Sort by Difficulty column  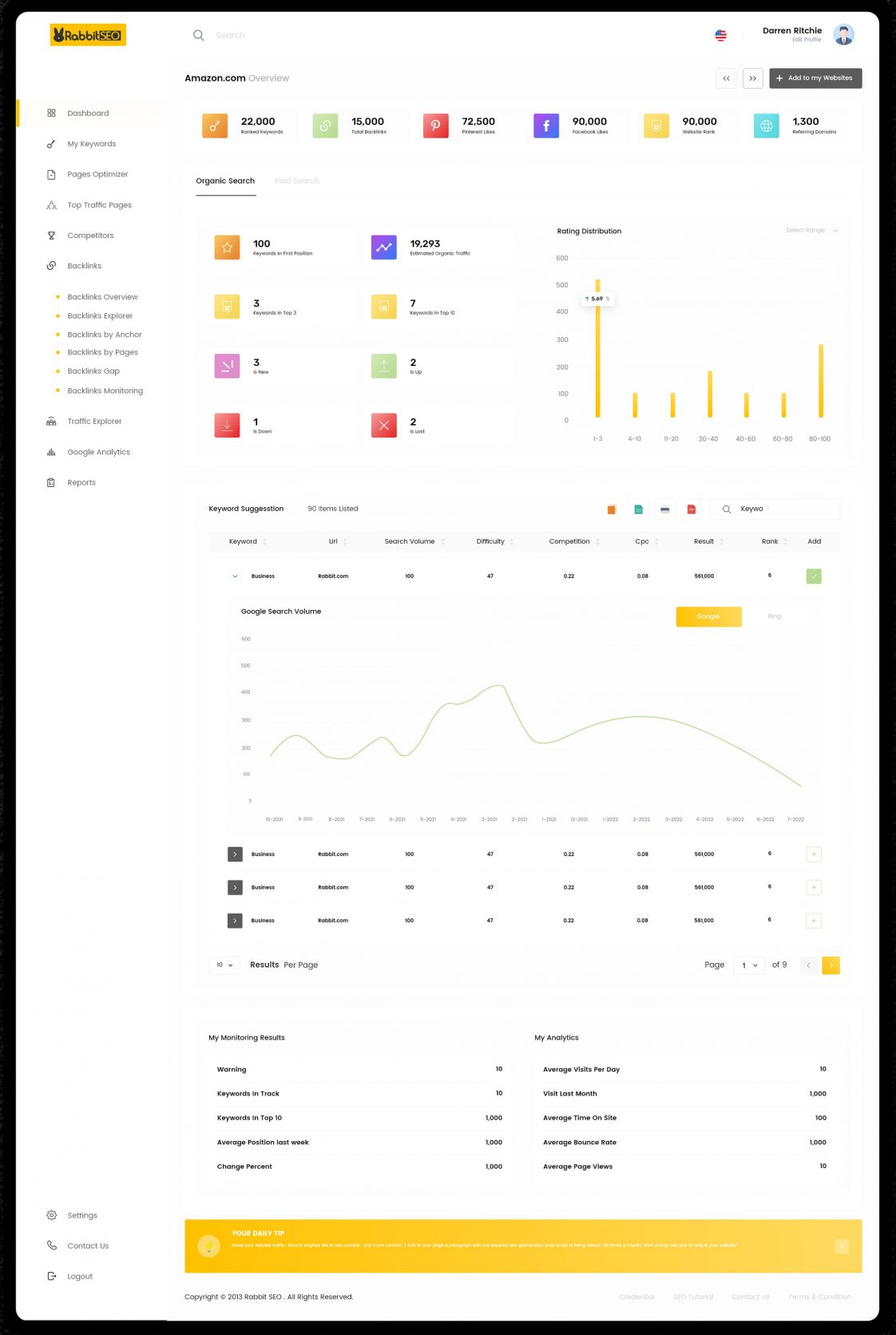[495, 541]
